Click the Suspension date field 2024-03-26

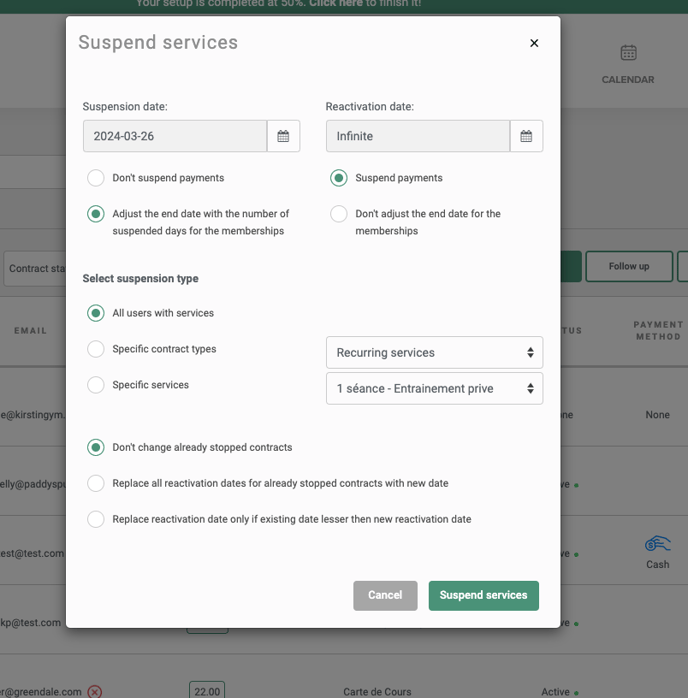175,136
